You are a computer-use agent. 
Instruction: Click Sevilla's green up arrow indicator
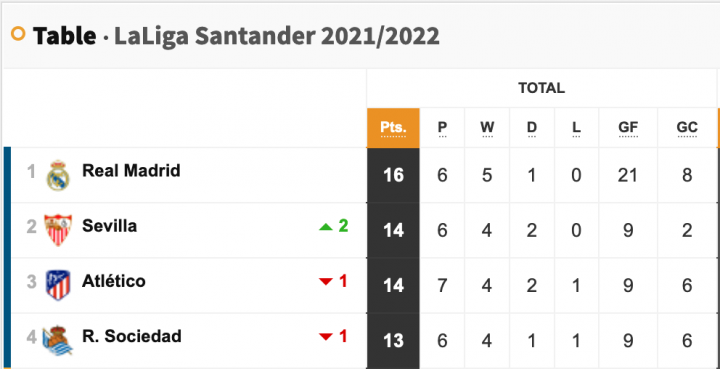pos(326,227)
